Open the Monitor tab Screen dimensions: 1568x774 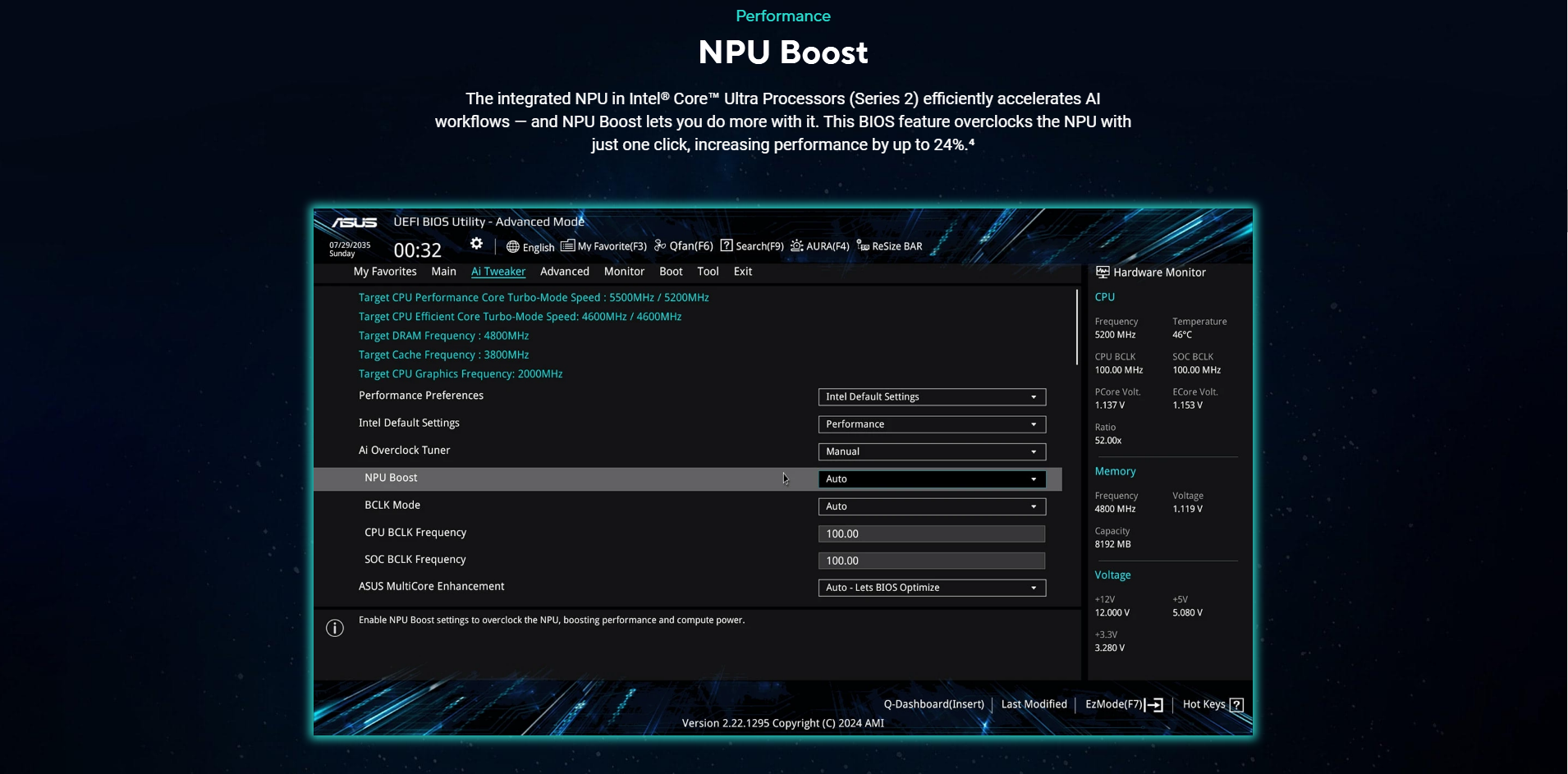click(624, 272)
